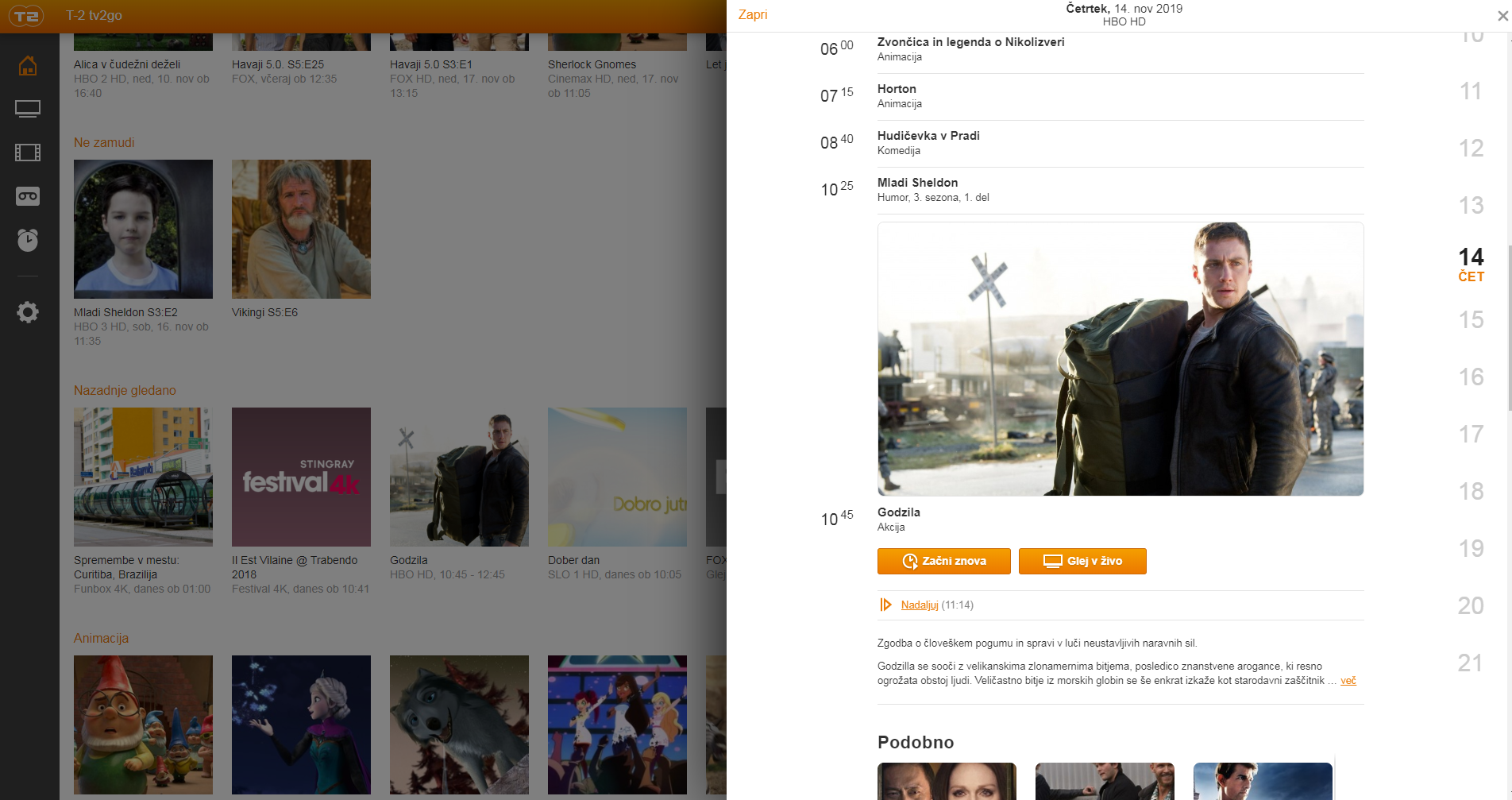This screenshot has width=1512, height=800.
Task: Click the Zapri link
Action: click(752, 14)
